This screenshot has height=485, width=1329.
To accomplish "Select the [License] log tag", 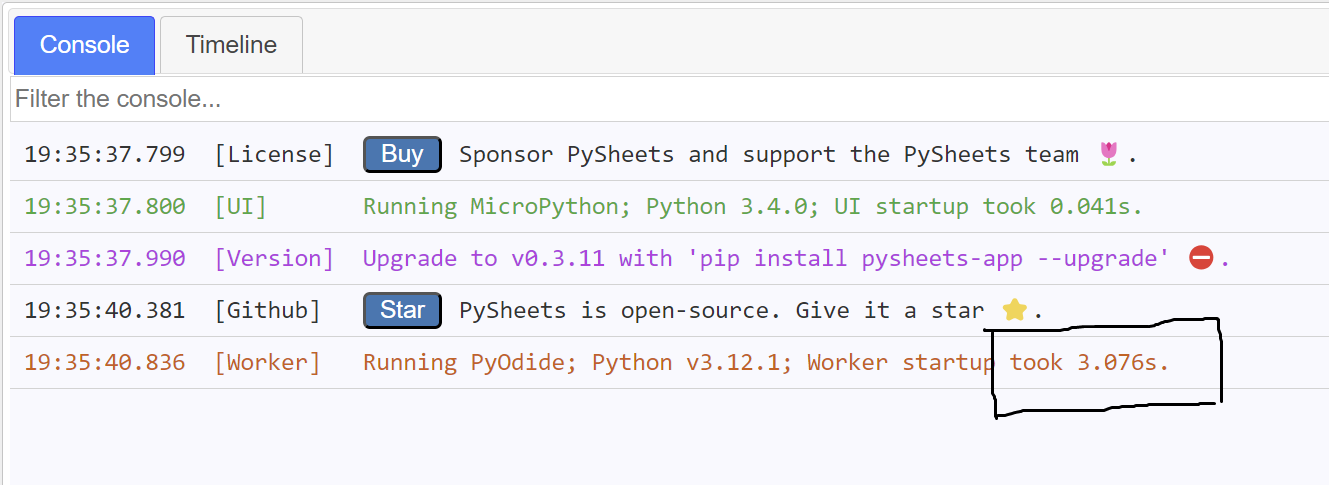I will [x=274, y=154].
